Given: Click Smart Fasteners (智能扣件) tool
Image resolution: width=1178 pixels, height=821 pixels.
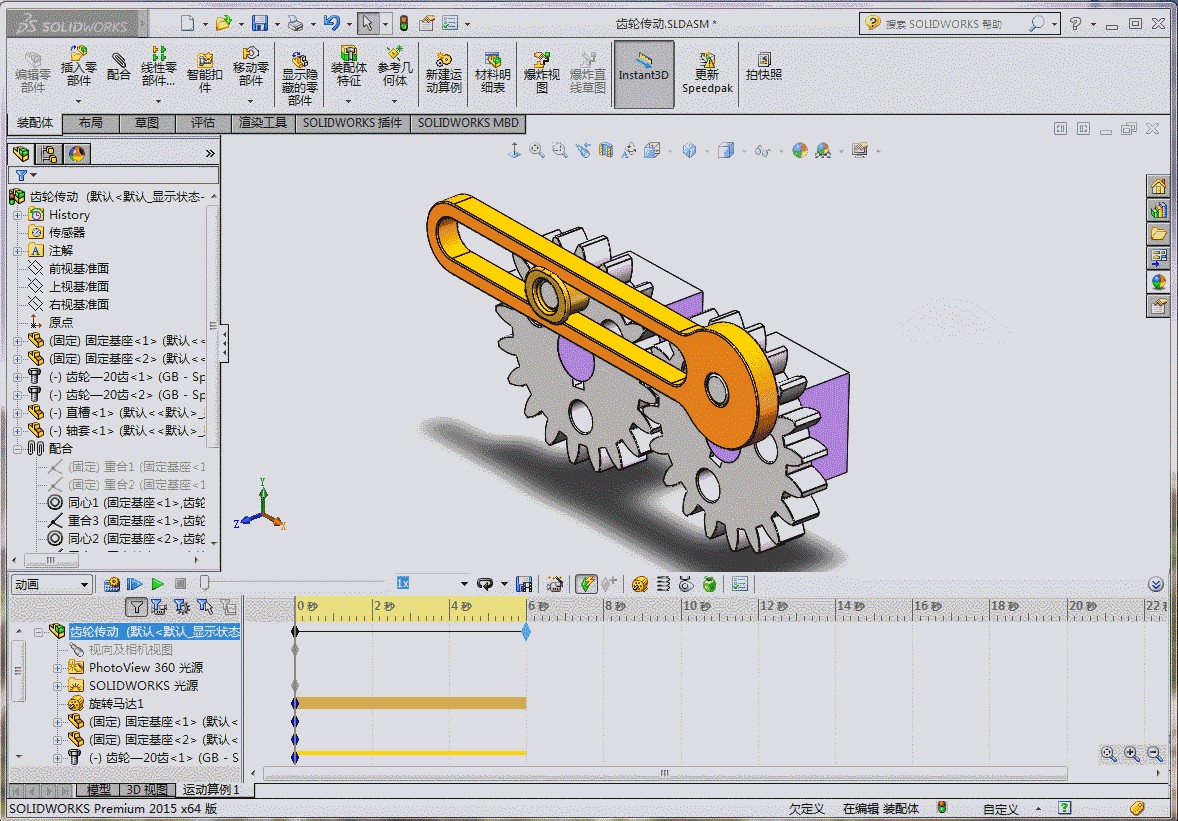Looking at the screenshot, I should (204, 71).
